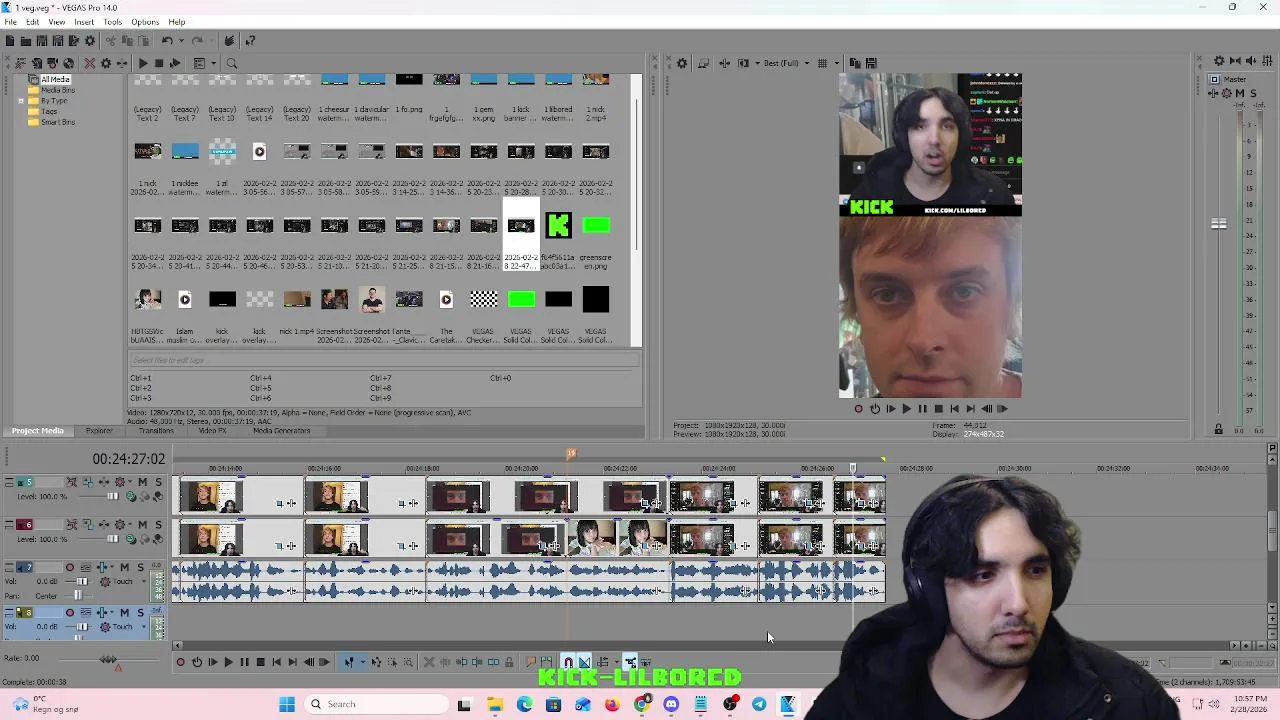Click the What's This help icon
The height and width of the screenshot is (720, 1280).
click(250, 40)
